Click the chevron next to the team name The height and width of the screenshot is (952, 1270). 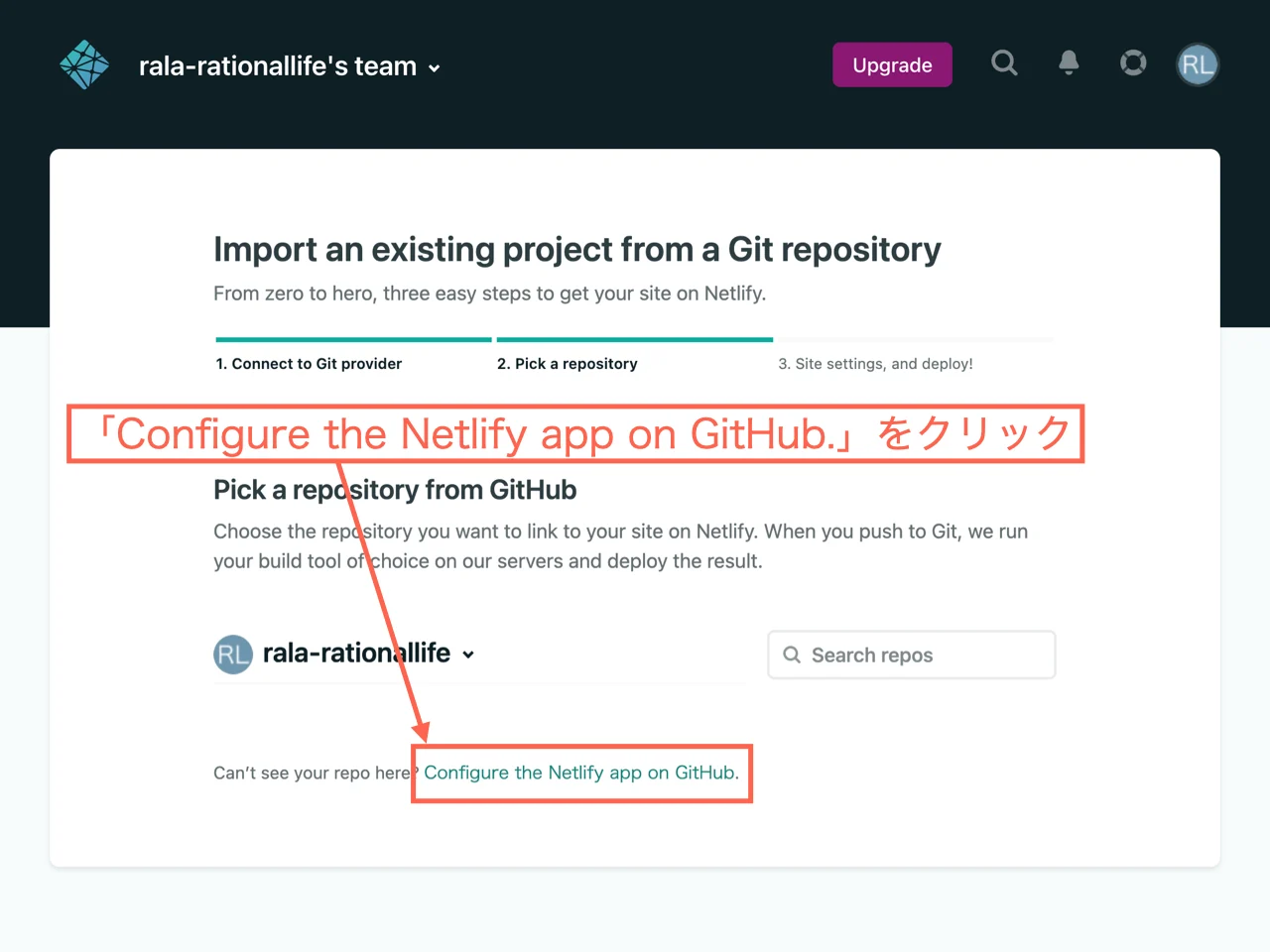434,68
